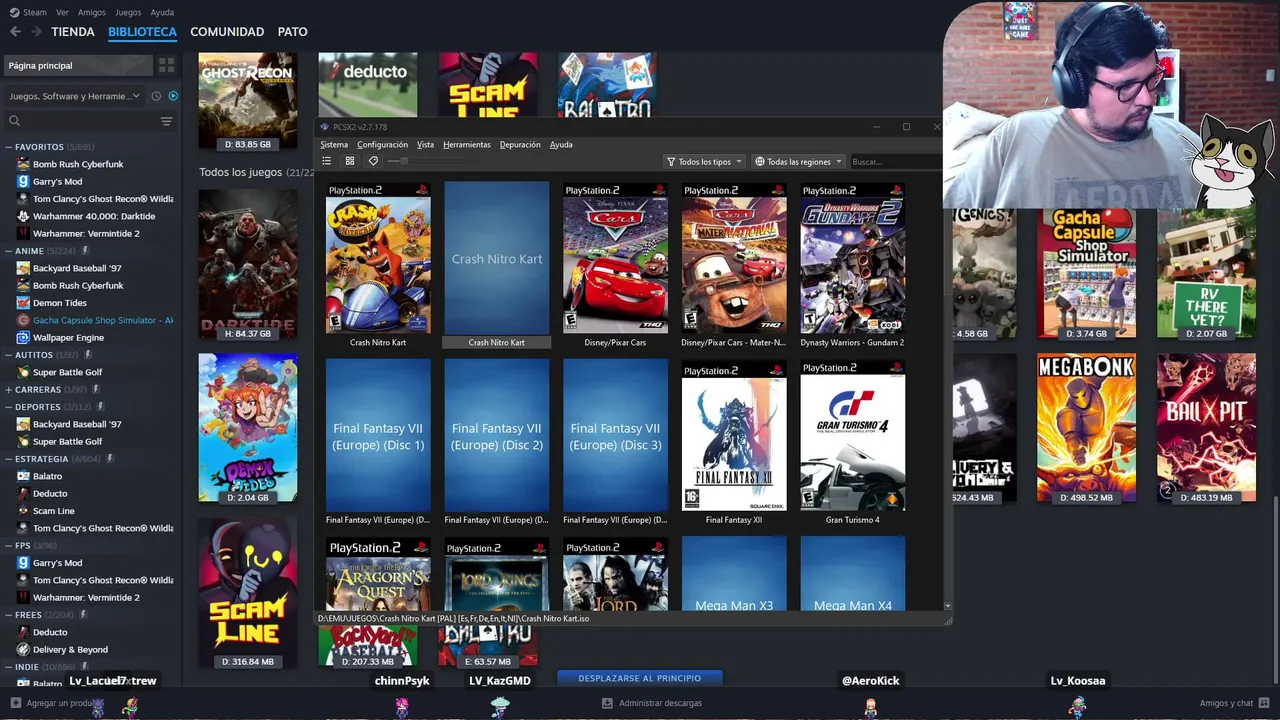Collapse the ESTRATEGIA category
1280x720 pixels.
pos(8,459)
